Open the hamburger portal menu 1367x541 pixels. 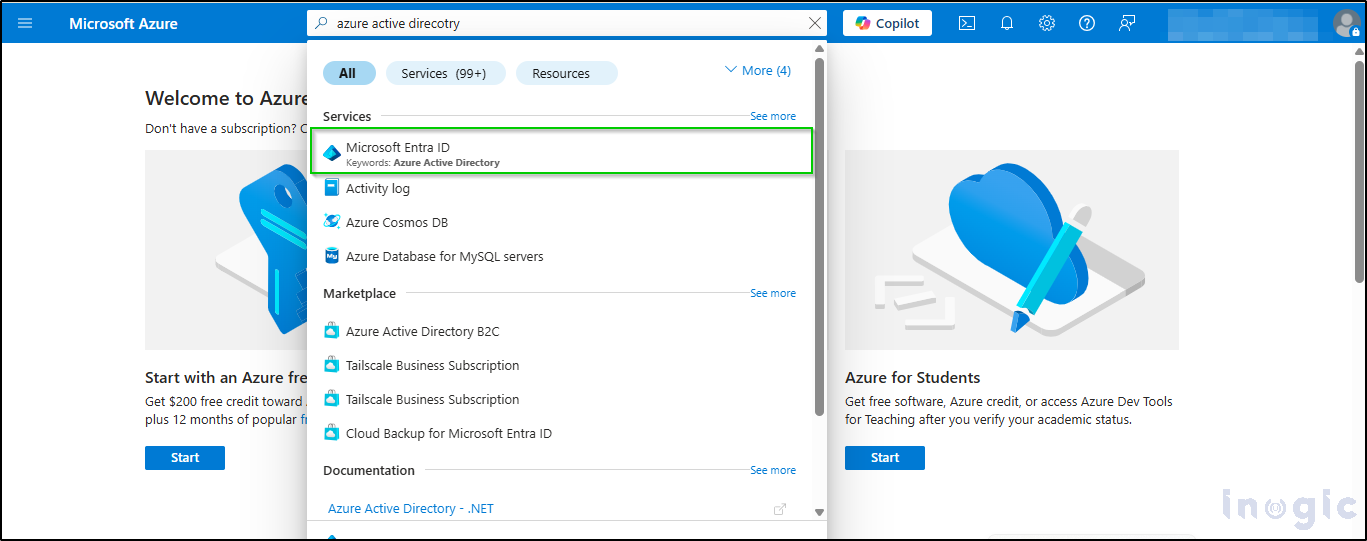pyautogui.click(x=25, y=23)
